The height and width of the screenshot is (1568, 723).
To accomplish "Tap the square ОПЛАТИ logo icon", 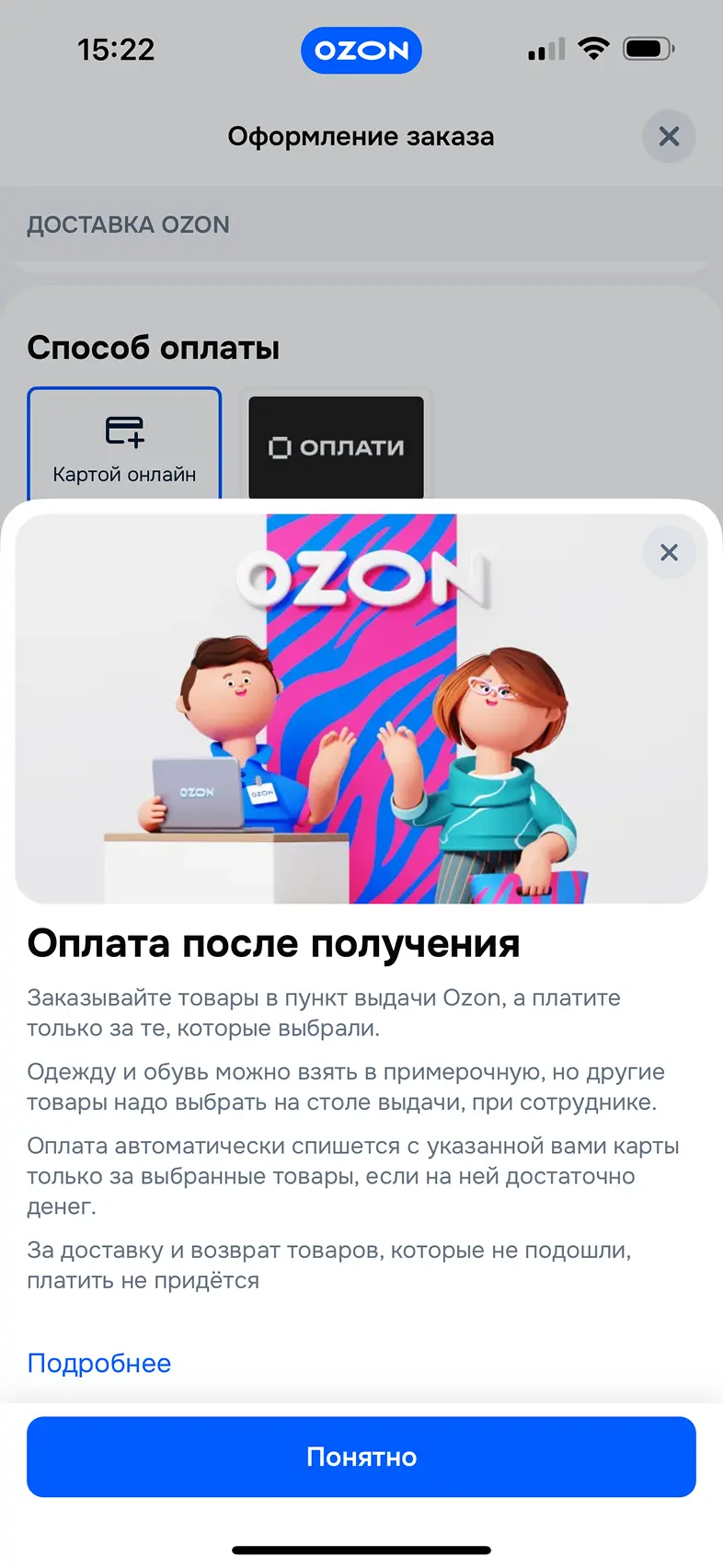I will 279,448.
